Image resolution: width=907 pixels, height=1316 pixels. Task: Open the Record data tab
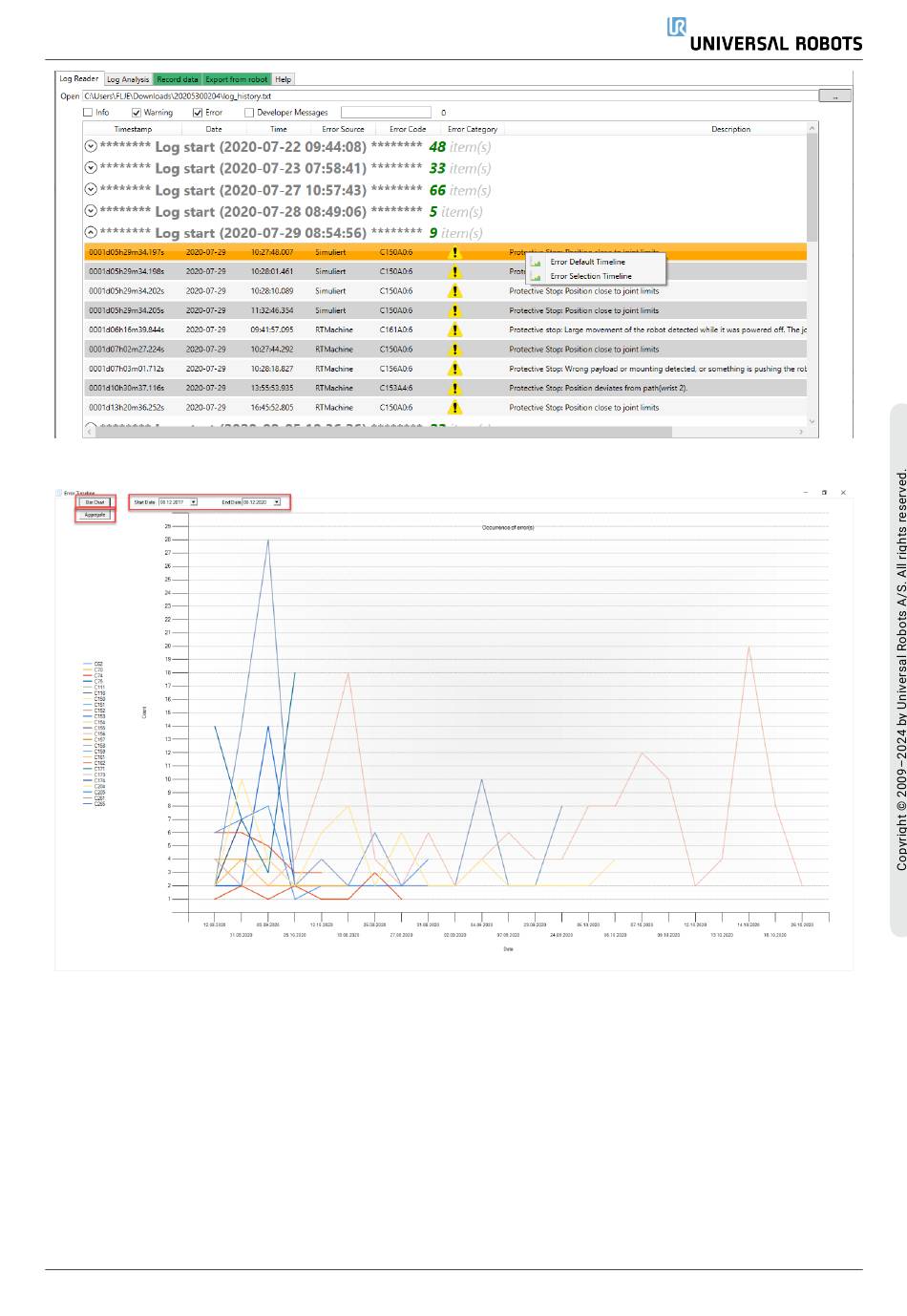[x=178, y=79]
